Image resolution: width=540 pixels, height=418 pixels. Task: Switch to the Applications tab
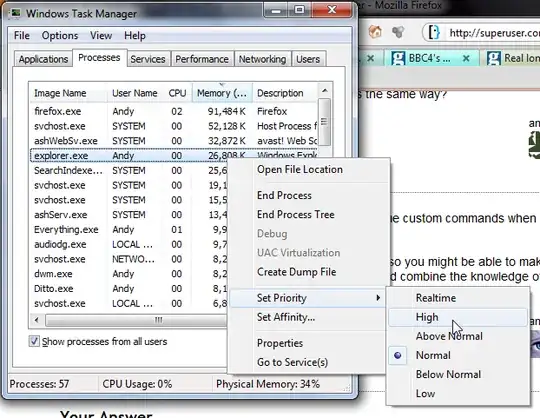click(43, 59)
